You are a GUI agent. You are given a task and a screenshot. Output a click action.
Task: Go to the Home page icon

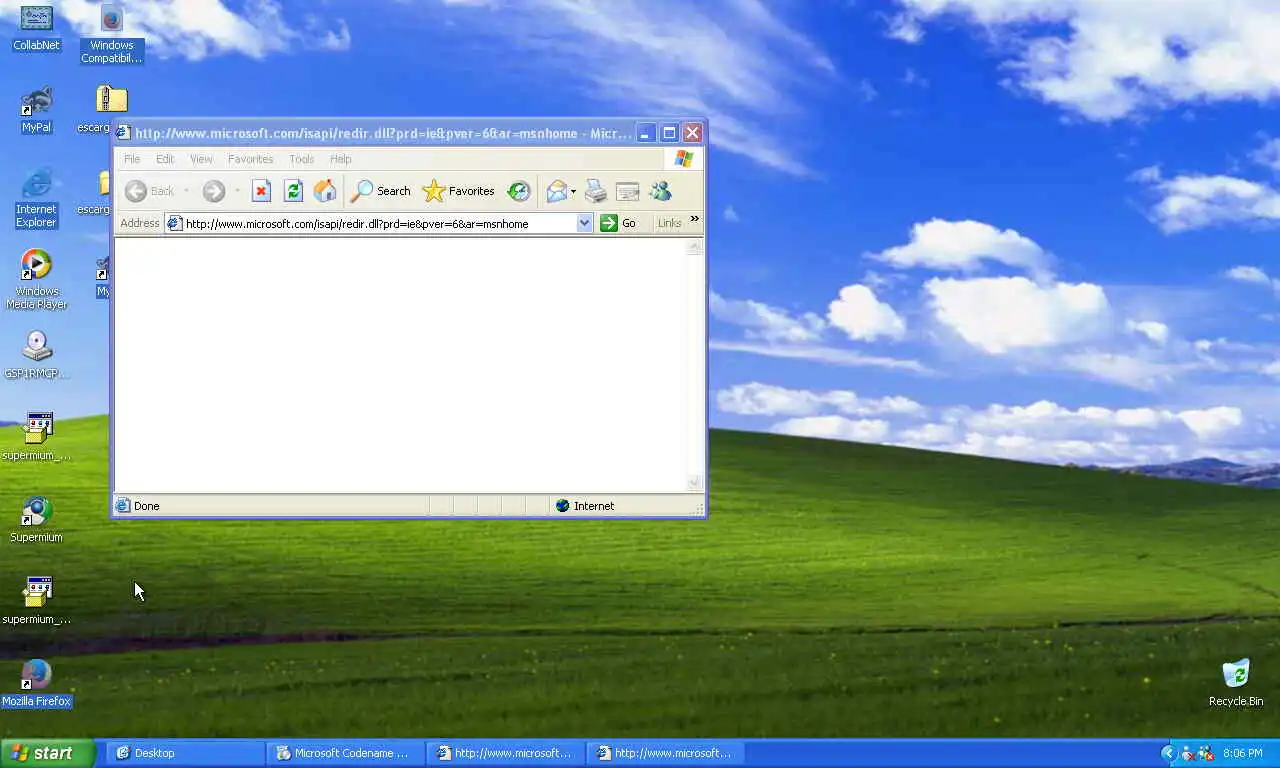pos(325,191)
